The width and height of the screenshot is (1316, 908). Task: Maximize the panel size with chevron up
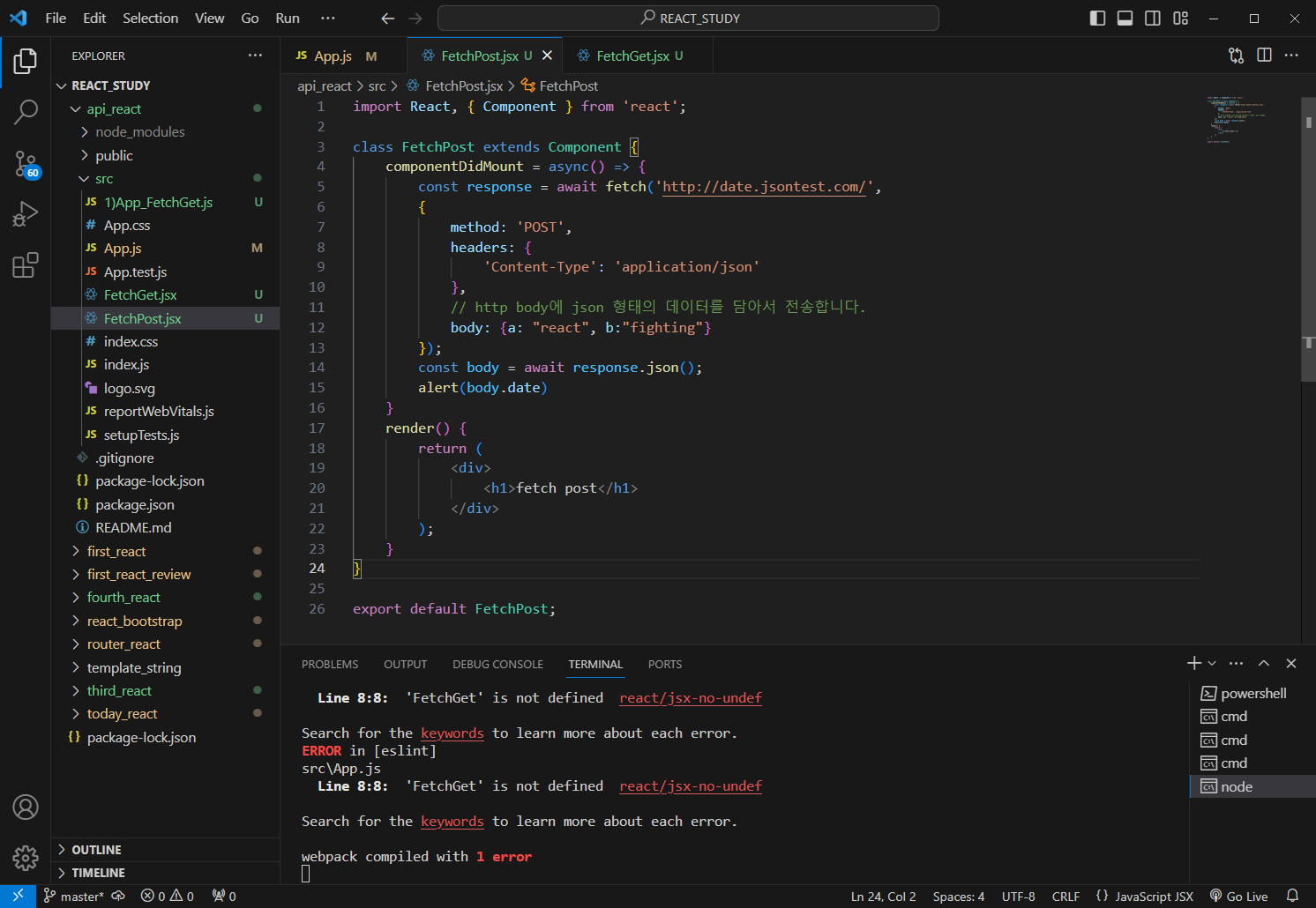click(x=1264, y=663)
